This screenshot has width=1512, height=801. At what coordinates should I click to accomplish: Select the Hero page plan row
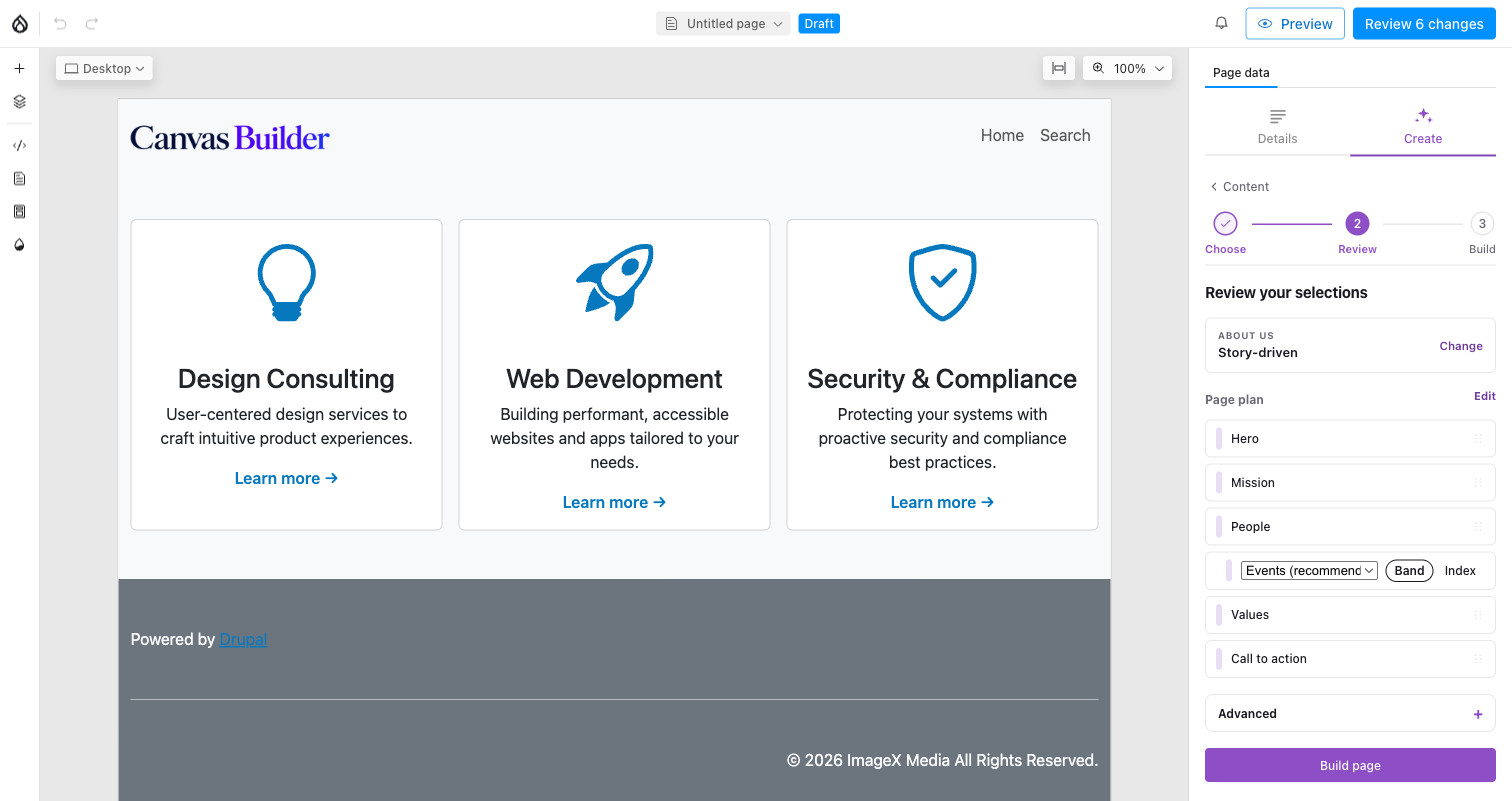pos(1350,439)
